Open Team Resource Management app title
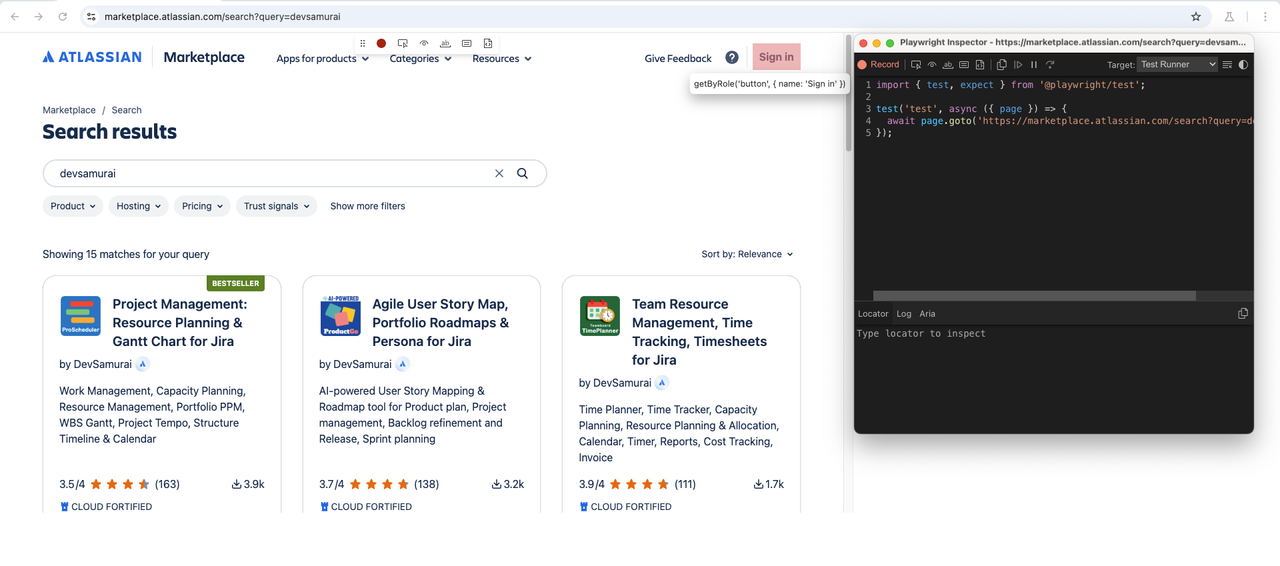The height and width of the screenshot is (566, 1280). coord(700,332)
